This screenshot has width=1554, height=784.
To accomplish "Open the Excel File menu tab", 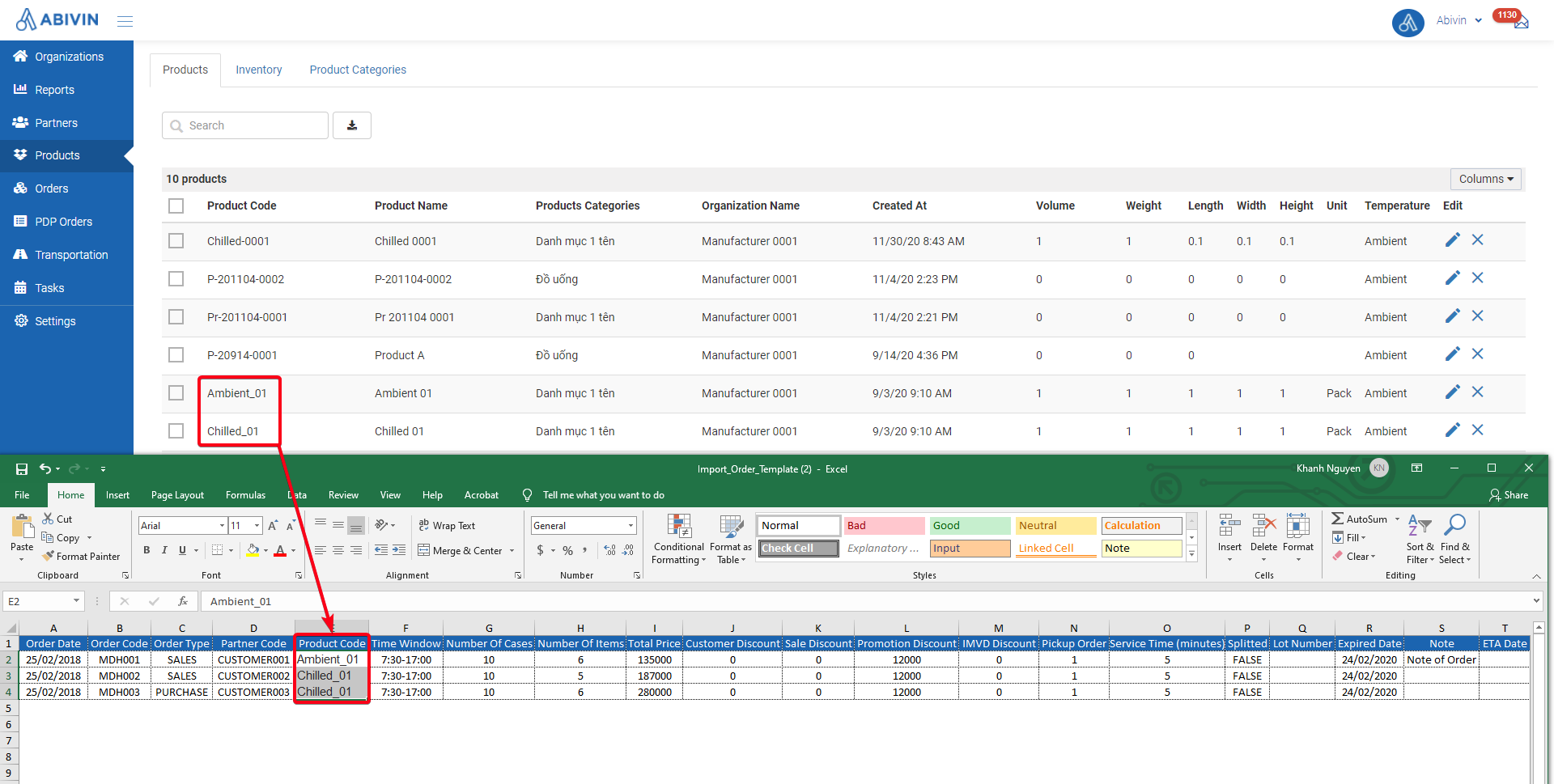I will pyautogui.click(x=22, y=495).
